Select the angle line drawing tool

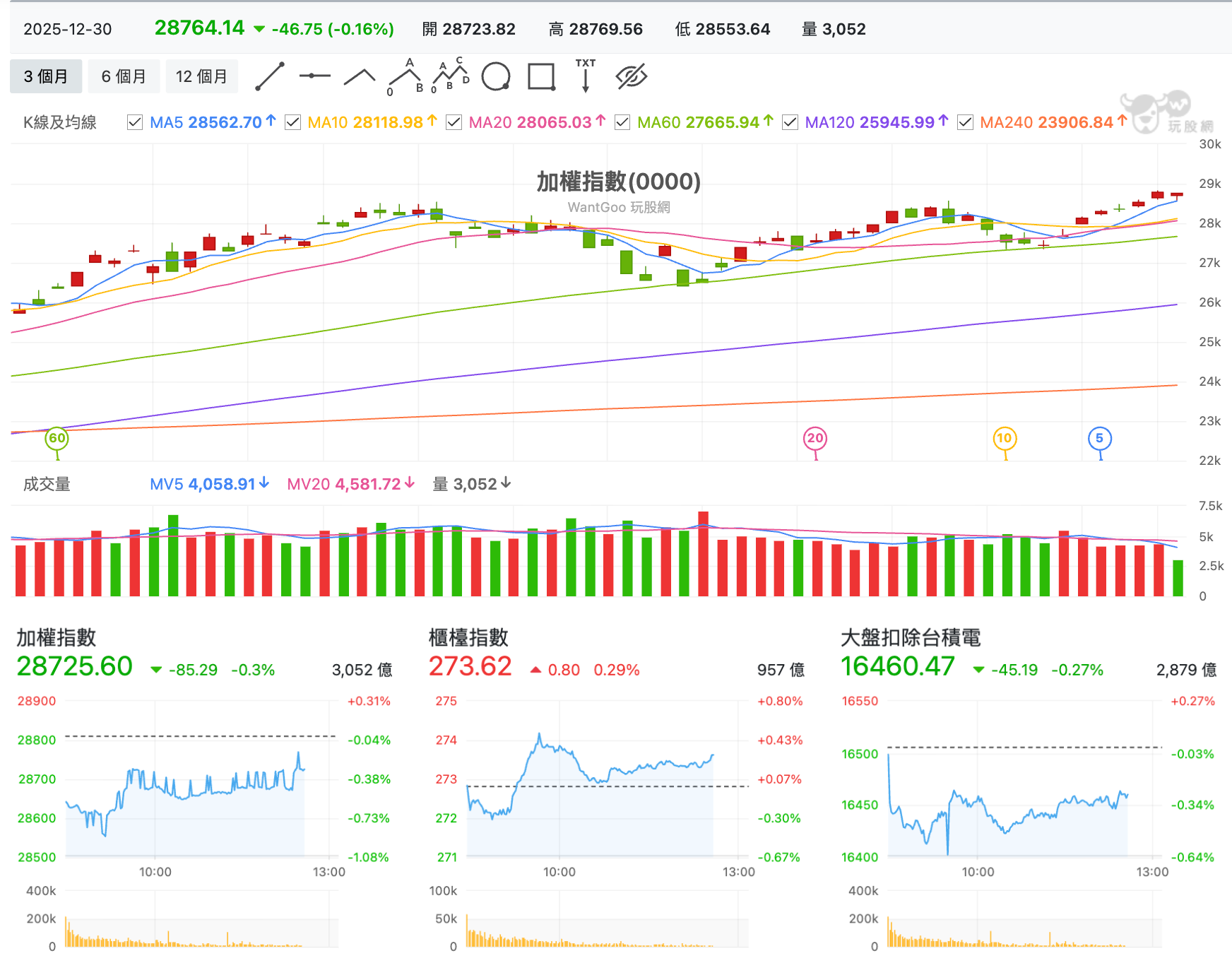(360, 76)
